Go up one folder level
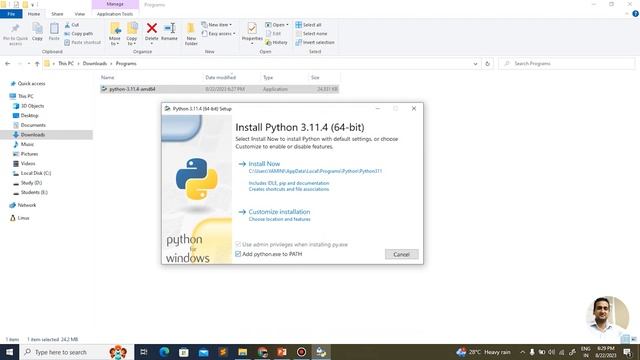The width and height of the screenshot is (640, 360). pyautogui.click(x=37, y=64)
